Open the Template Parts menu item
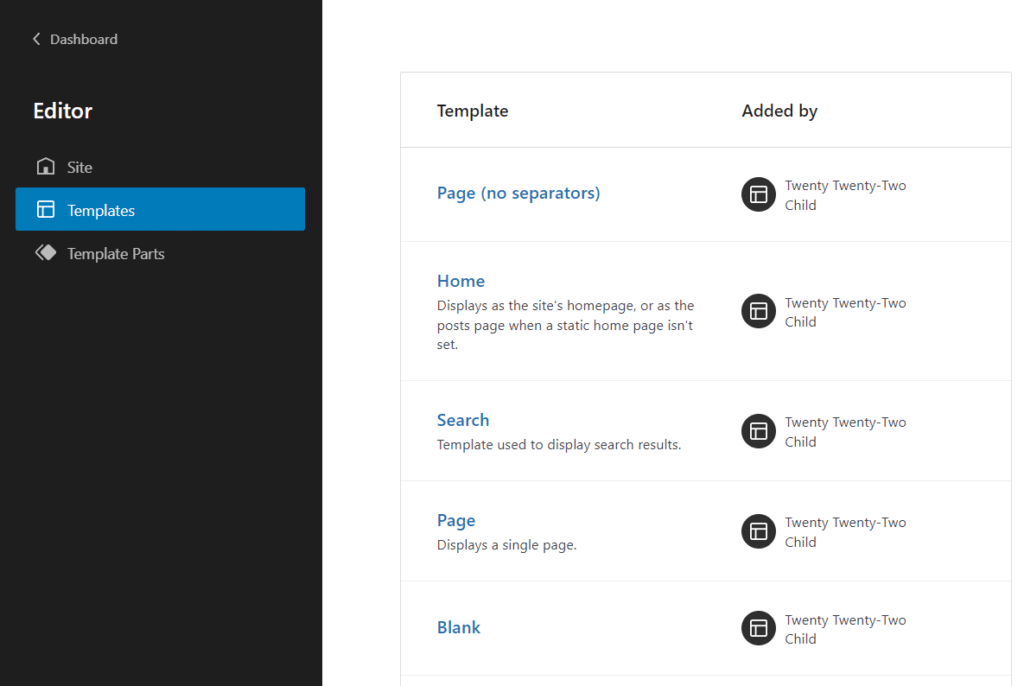This screenshot has height=686, width=1024. [160, 253]
